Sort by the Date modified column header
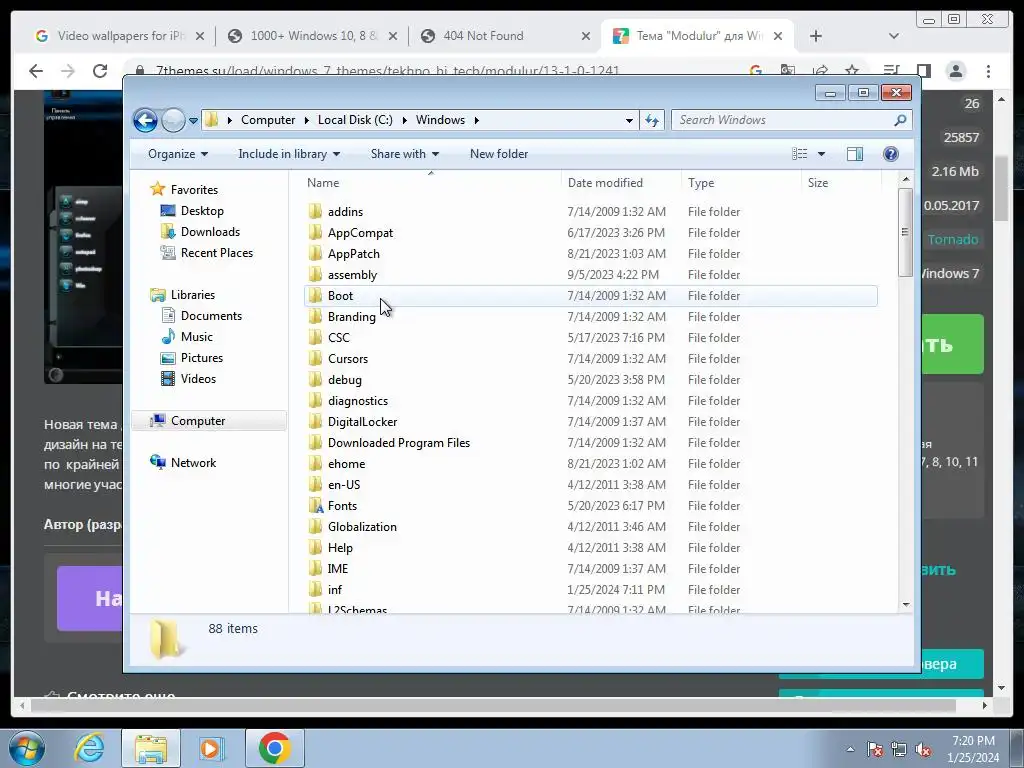 coord(621,183)
